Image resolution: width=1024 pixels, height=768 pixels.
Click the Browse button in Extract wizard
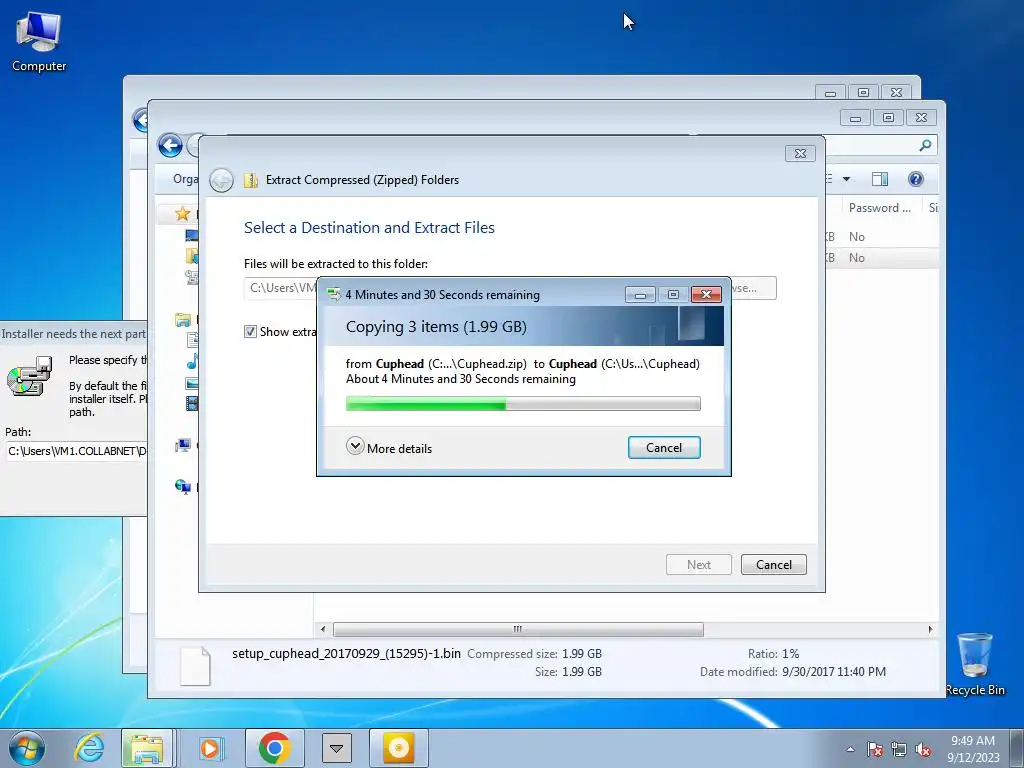pos(754,288)
